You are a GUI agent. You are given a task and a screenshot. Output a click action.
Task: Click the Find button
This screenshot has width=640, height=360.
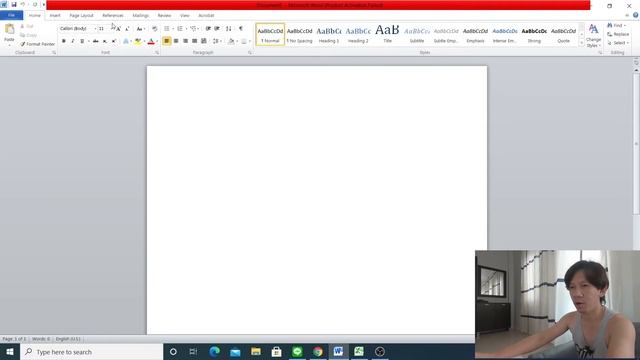[x=617, y=26]
